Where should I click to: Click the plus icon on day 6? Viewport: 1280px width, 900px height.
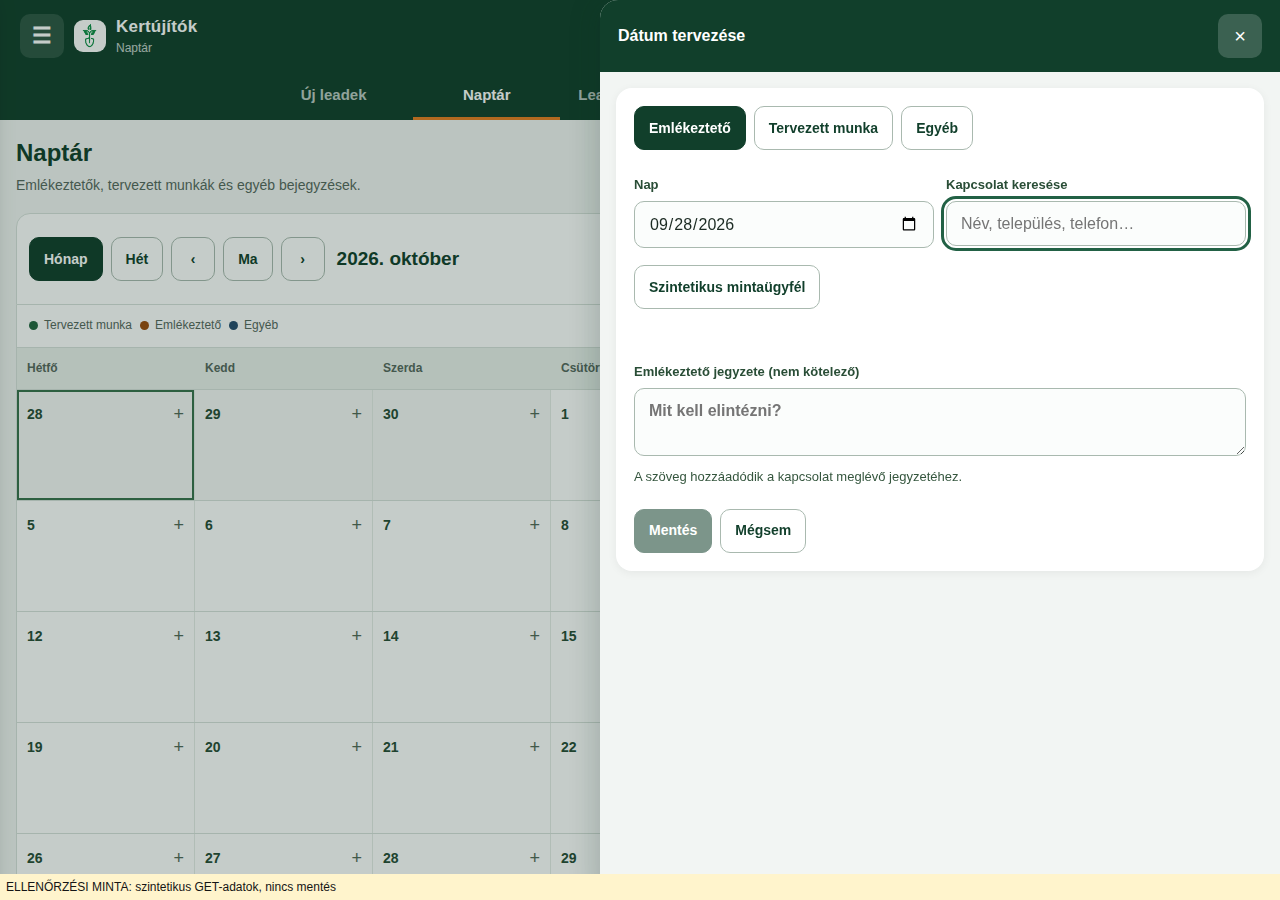tap(357, 524)
